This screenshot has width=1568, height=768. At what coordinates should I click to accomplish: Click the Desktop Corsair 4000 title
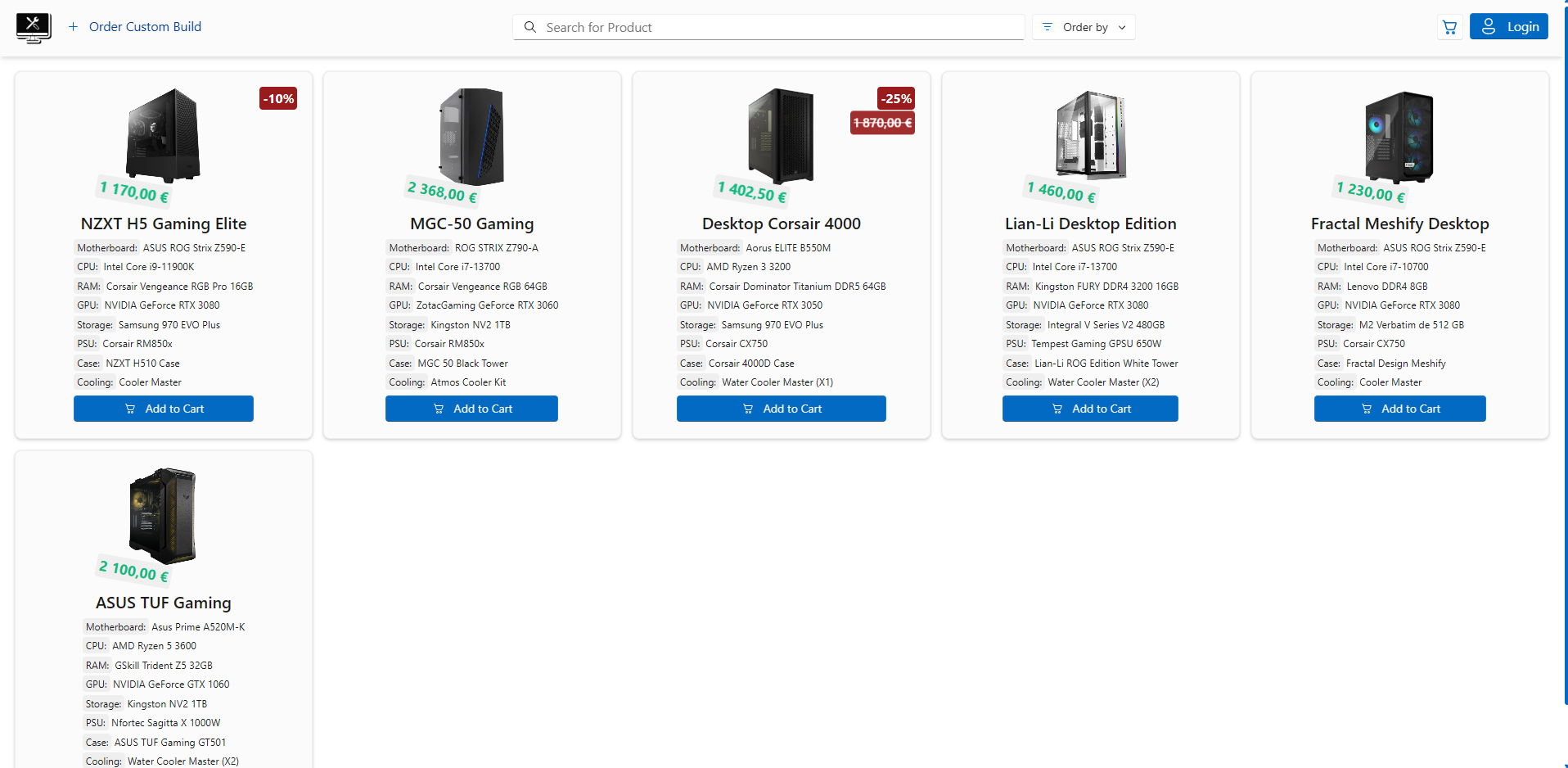(782, 224)
